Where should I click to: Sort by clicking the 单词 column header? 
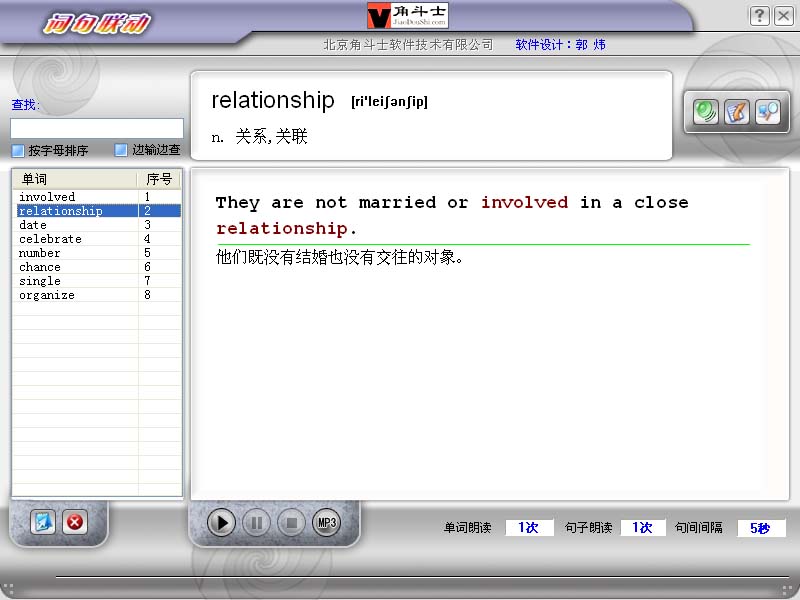[75, 179]
